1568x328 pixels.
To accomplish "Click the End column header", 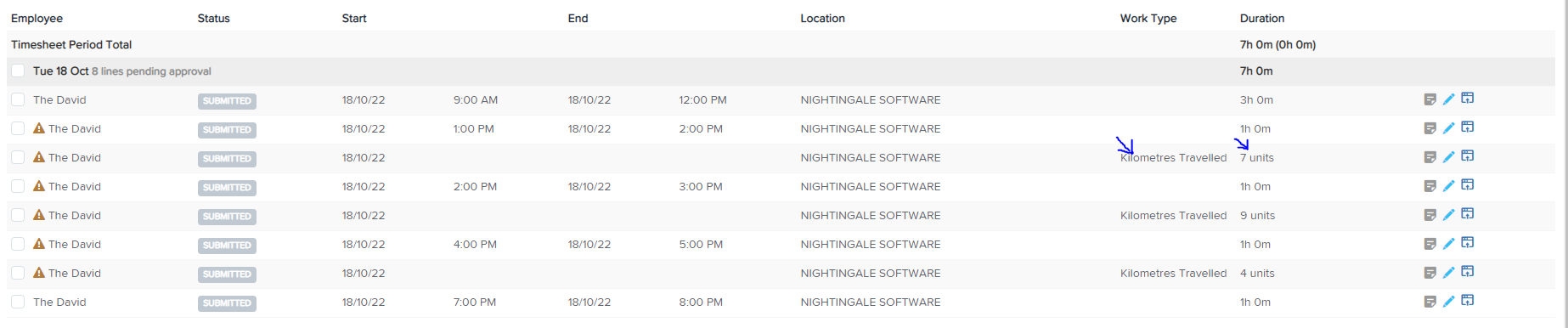I will coord(578,19).
